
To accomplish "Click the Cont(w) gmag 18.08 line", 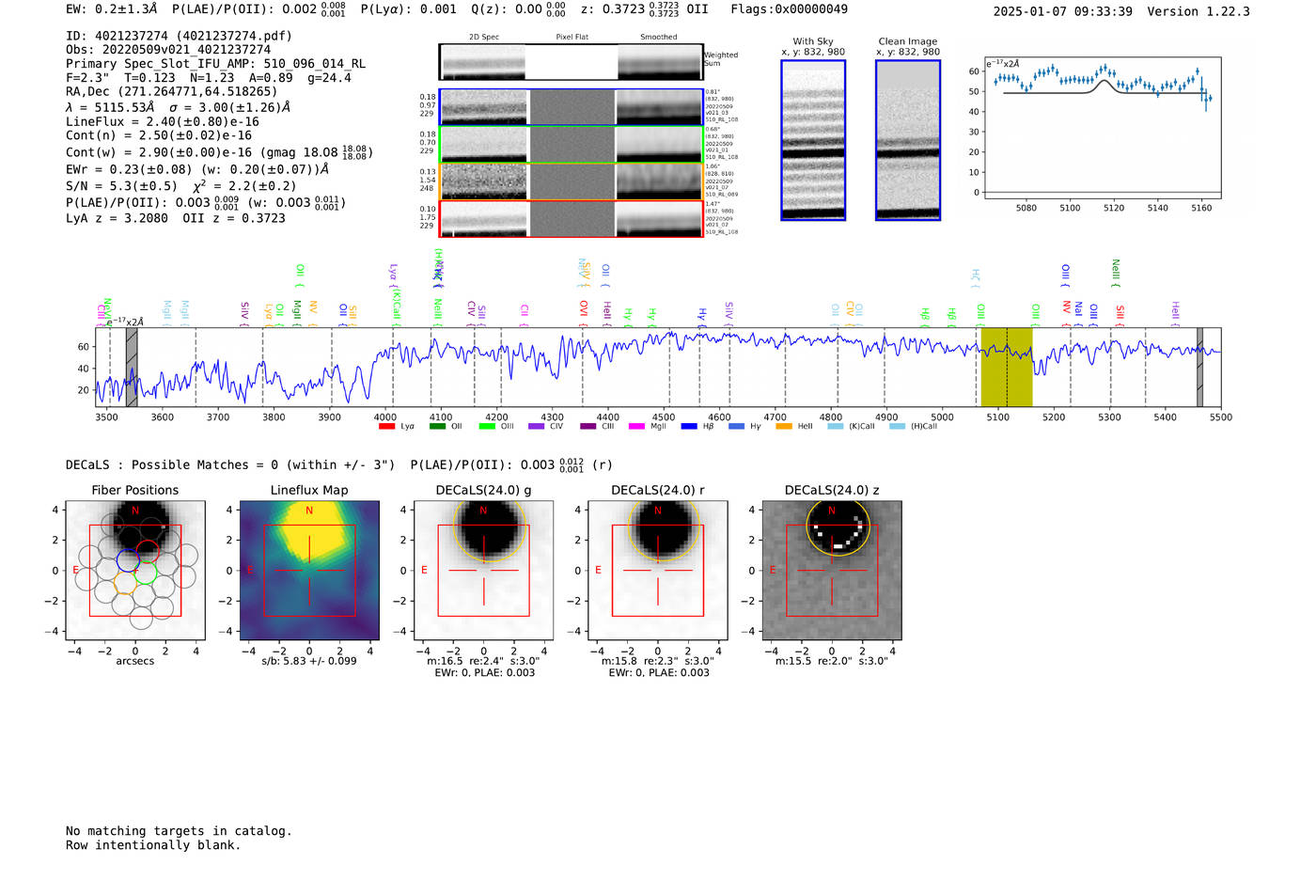I will [219, 151].
